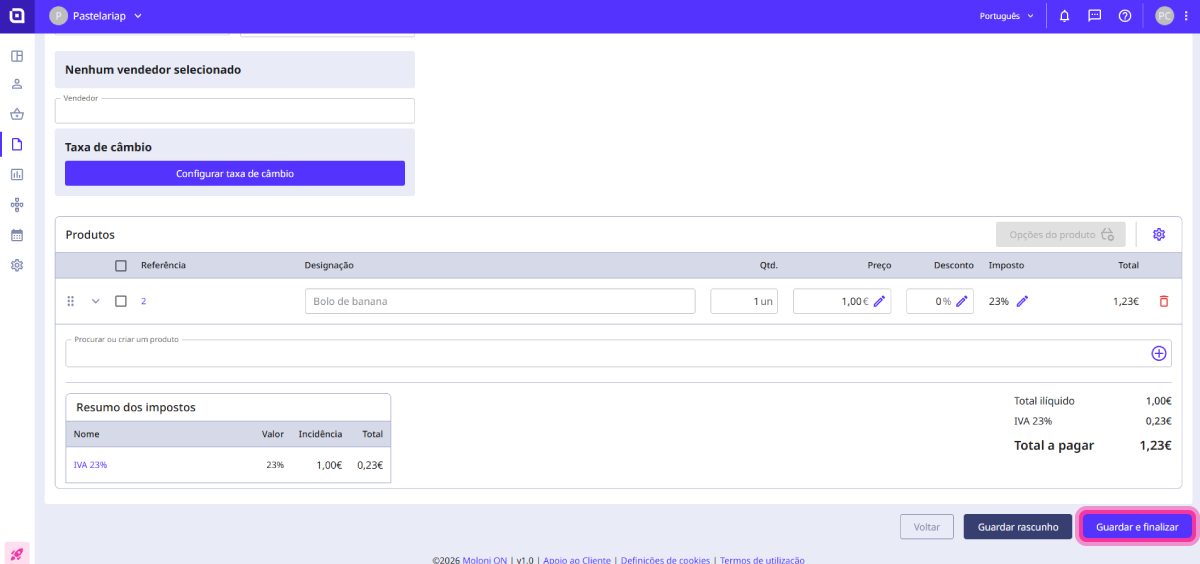Check the Bolo de banana row checkbox
Viewport: 1200px width, 564px height.
pyautogui.click(x=121, y=301)
